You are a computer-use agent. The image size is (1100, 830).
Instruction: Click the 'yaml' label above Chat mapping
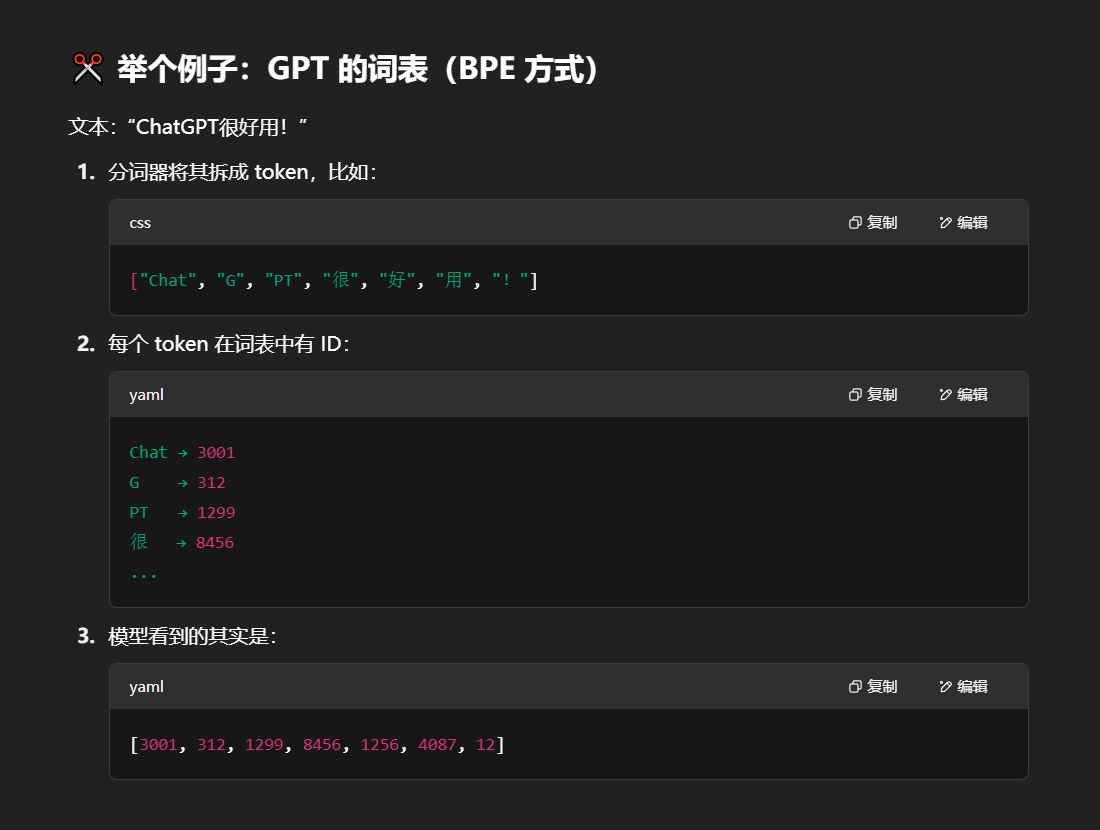coord(147,395)
